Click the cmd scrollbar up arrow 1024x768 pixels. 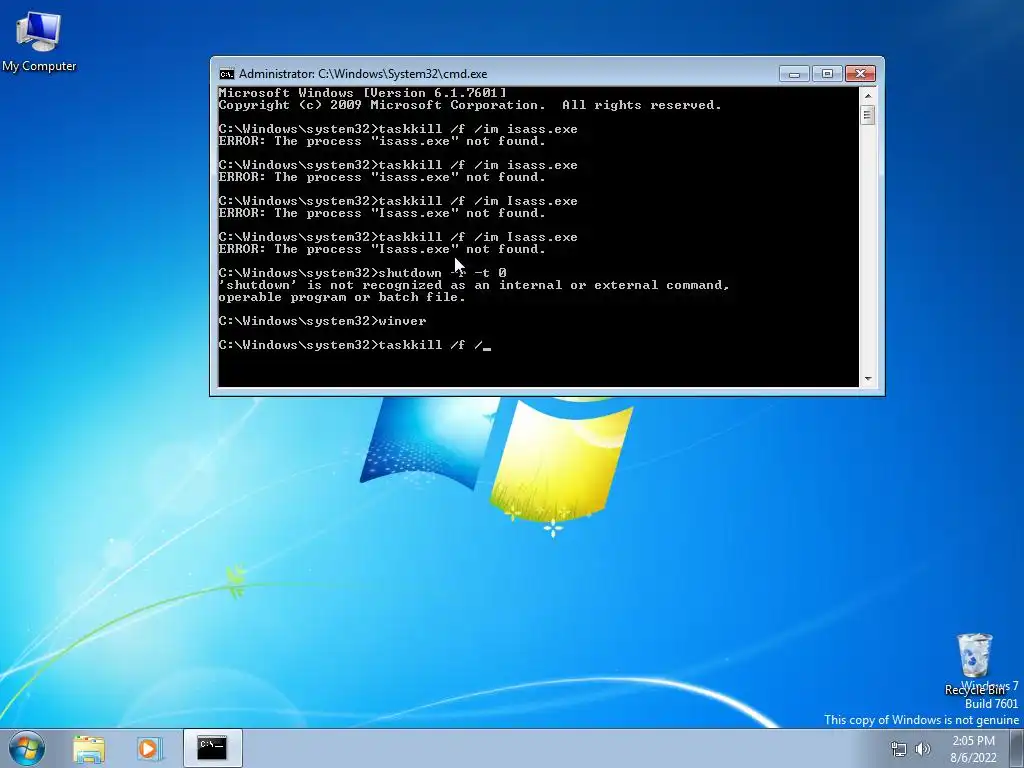(x=867, y=96)
